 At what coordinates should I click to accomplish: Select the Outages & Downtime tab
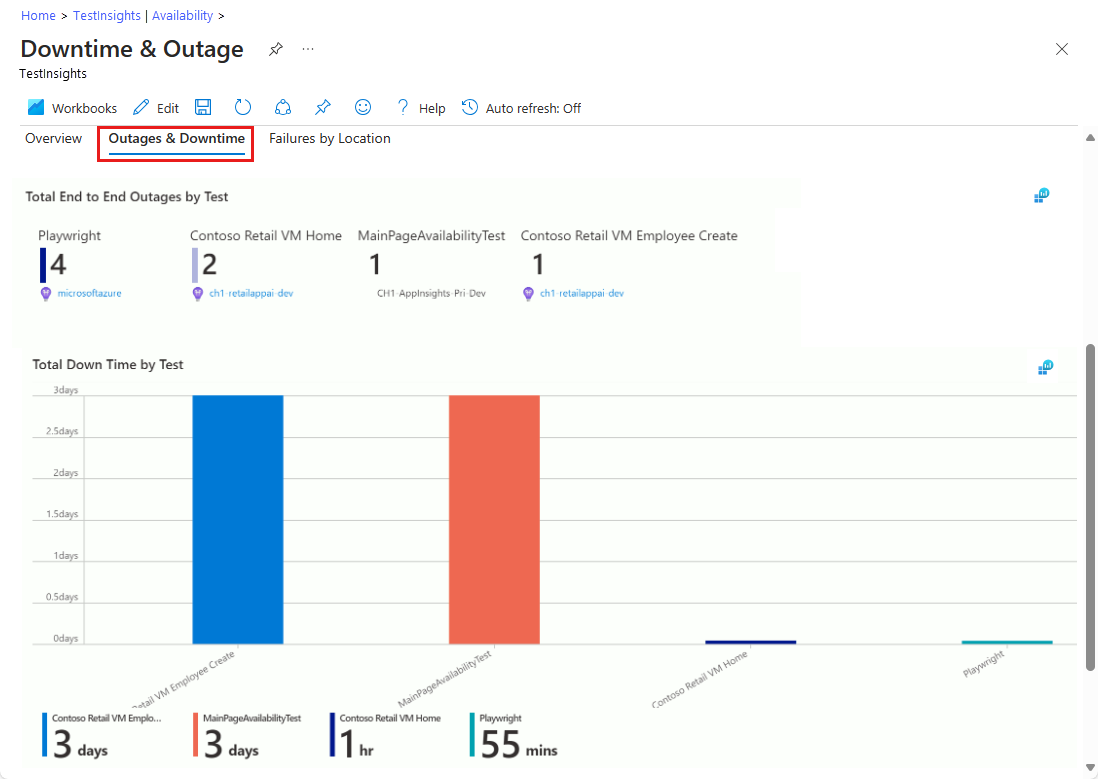176,139
